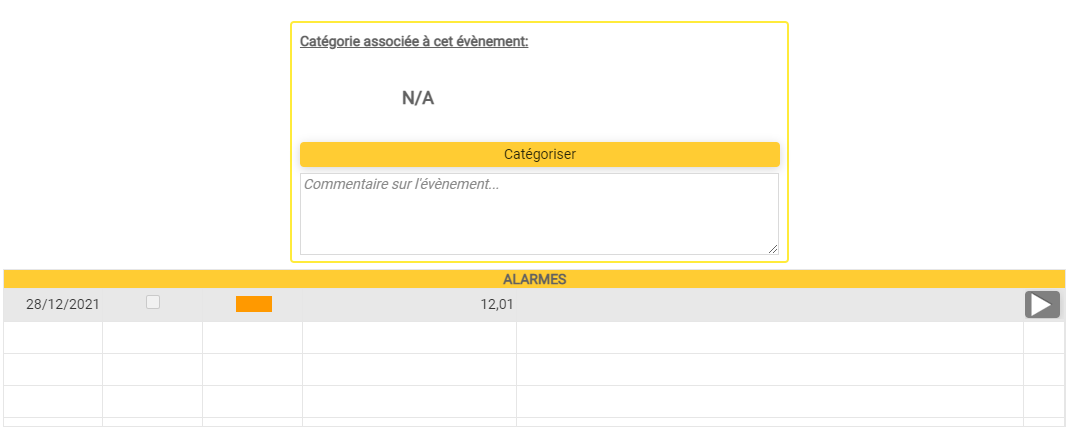Select empty cell directly below the 12,01 value

pos(409,338)
